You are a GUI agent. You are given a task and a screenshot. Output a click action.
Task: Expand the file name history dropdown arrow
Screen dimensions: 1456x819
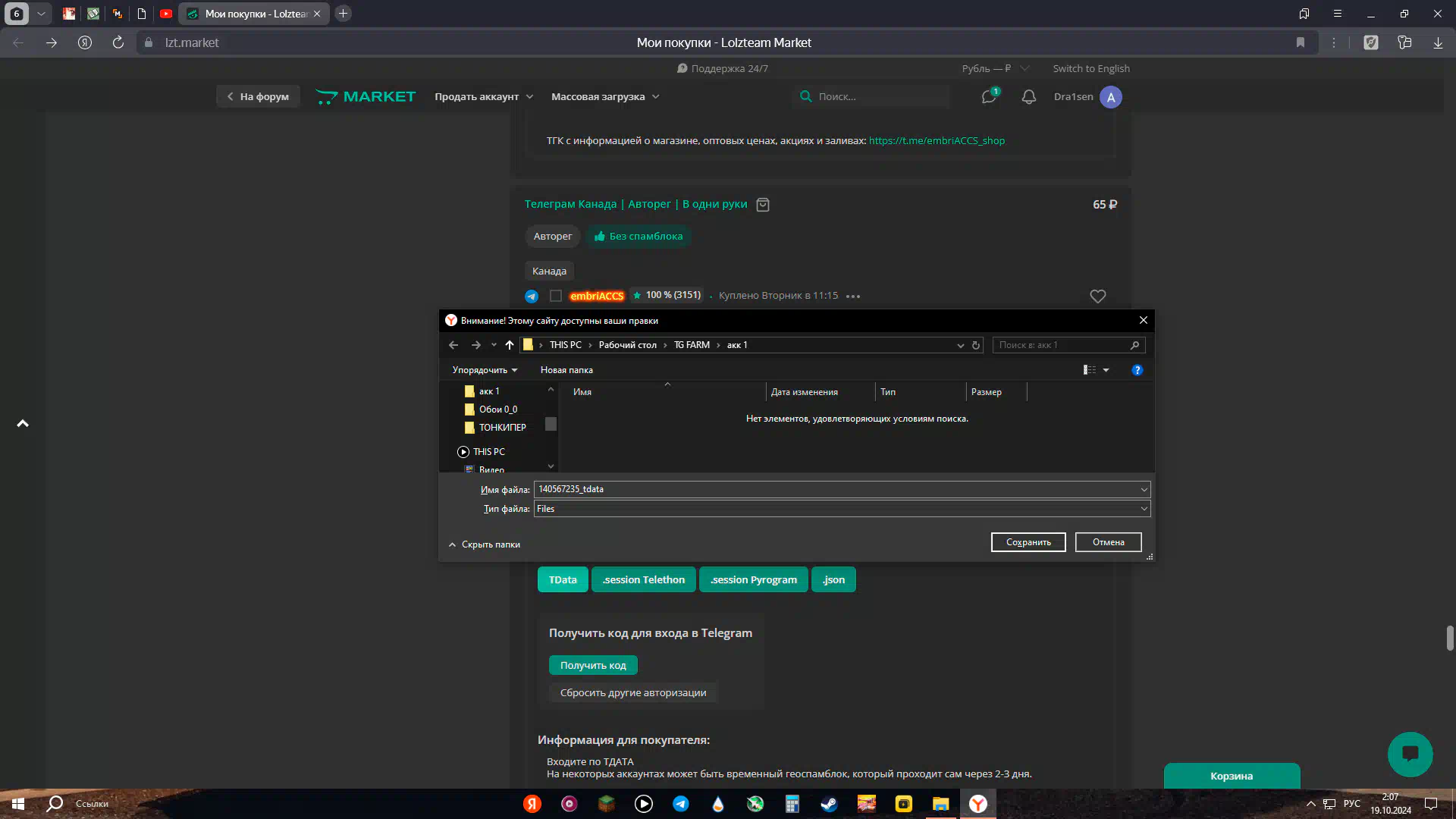1144,489
